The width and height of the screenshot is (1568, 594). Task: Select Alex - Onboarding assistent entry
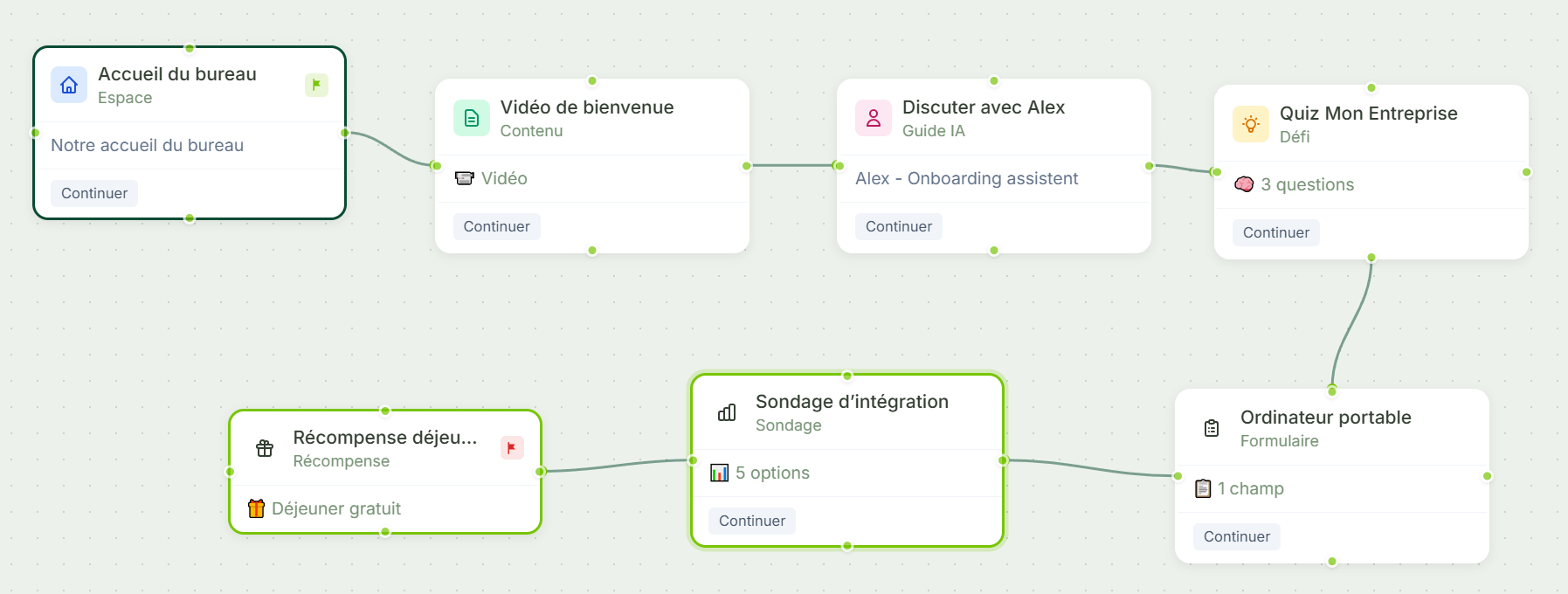[x=966, y=178]
